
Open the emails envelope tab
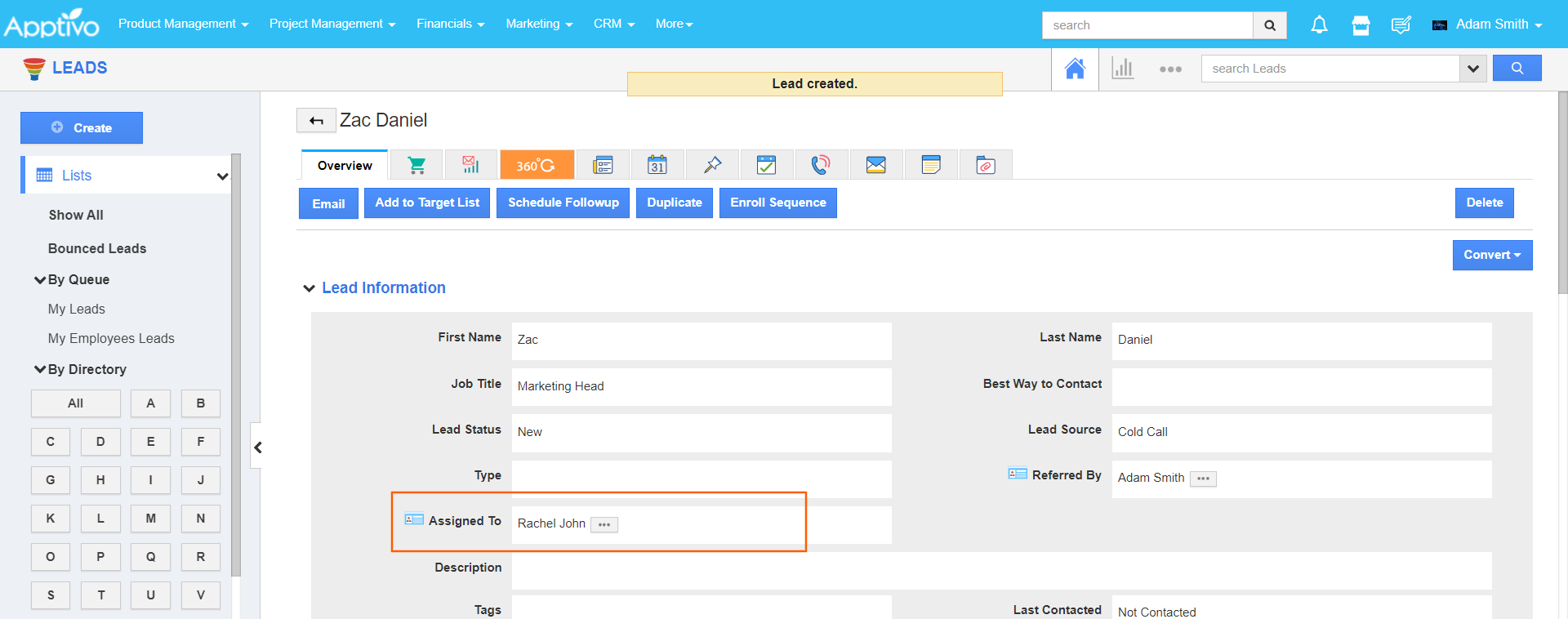875,165
